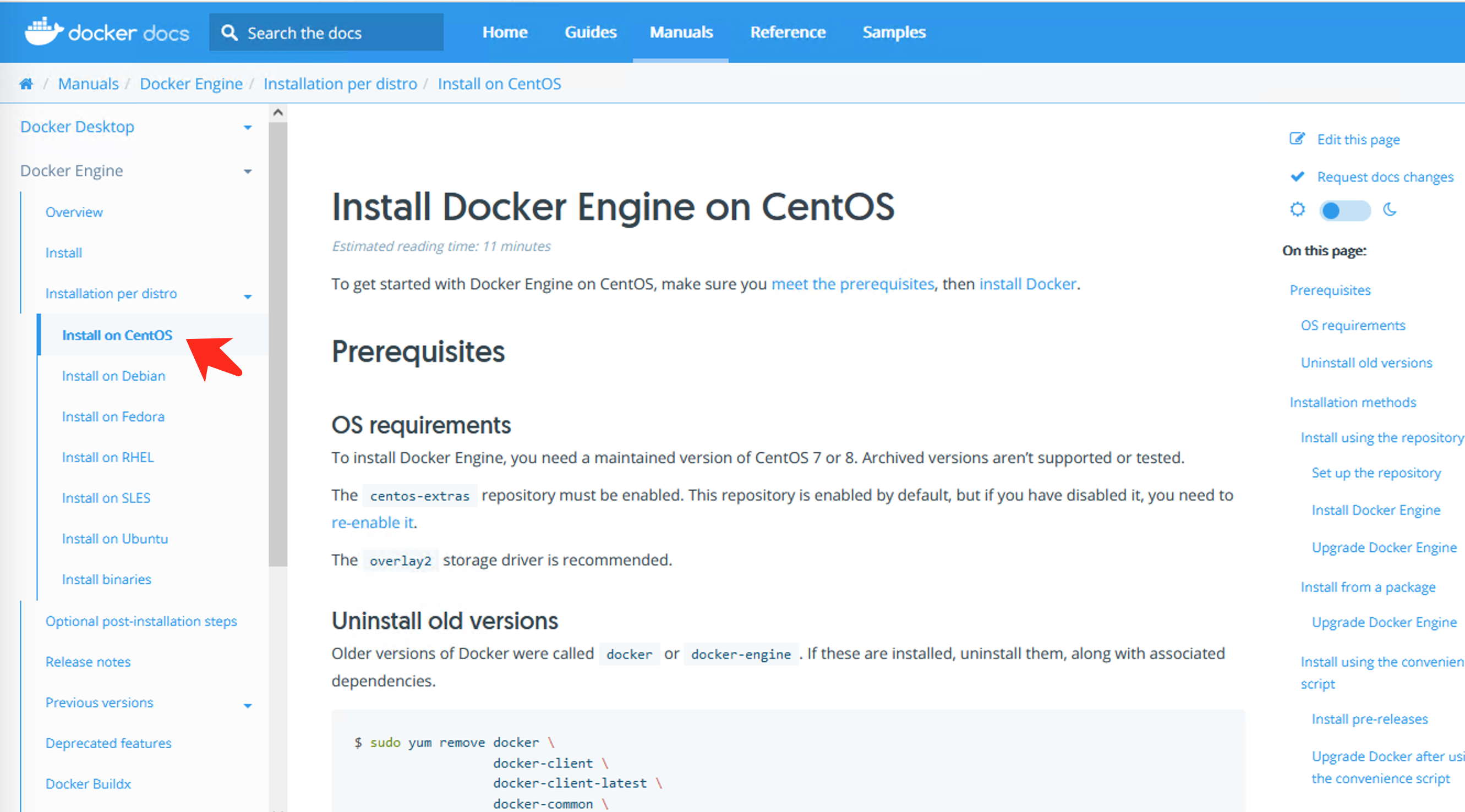Select Install on Ubuntu sidebar item

pos(115,539)
